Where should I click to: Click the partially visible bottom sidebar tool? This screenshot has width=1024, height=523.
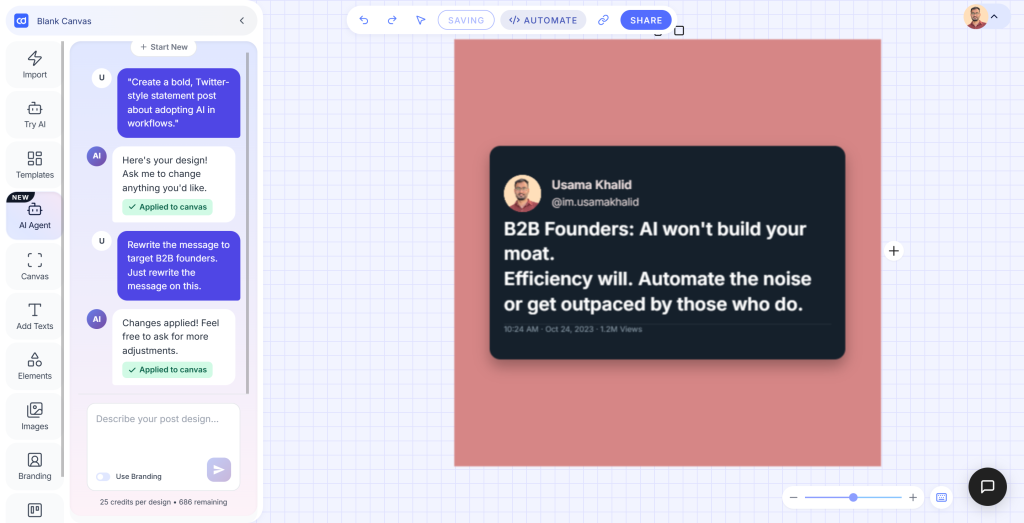pyautogui.click(x=35, y=509)
